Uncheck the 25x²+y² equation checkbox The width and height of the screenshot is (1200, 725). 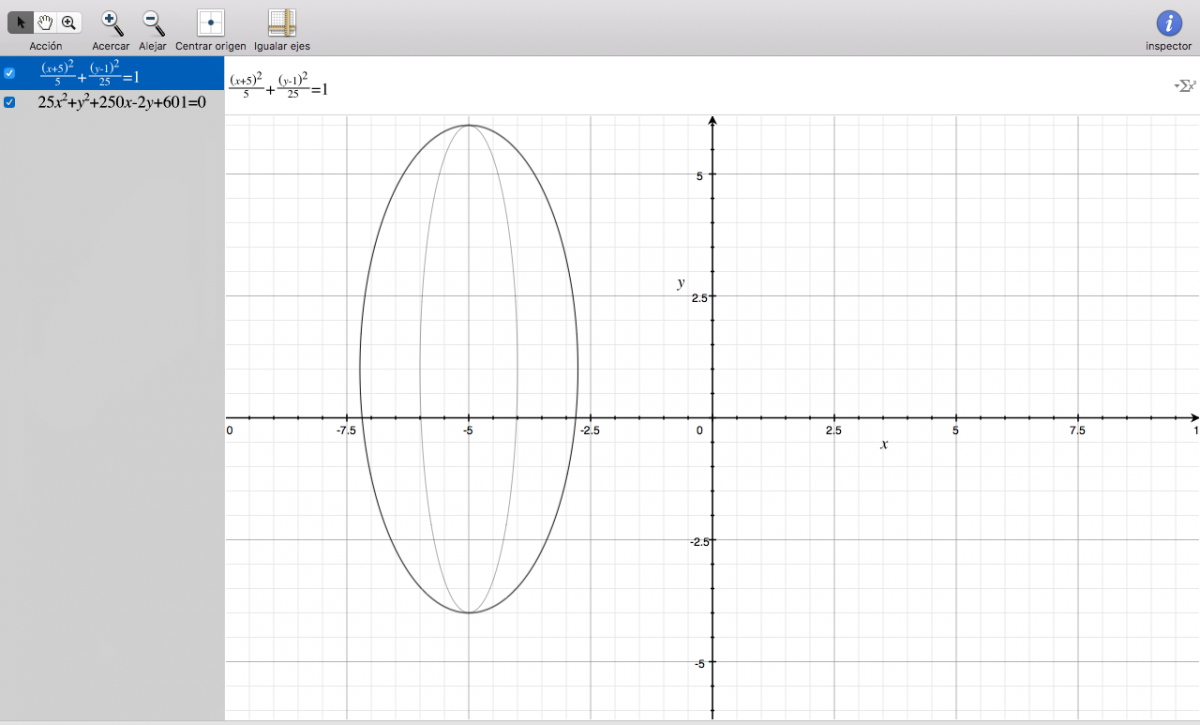click(x=10, y=101)
